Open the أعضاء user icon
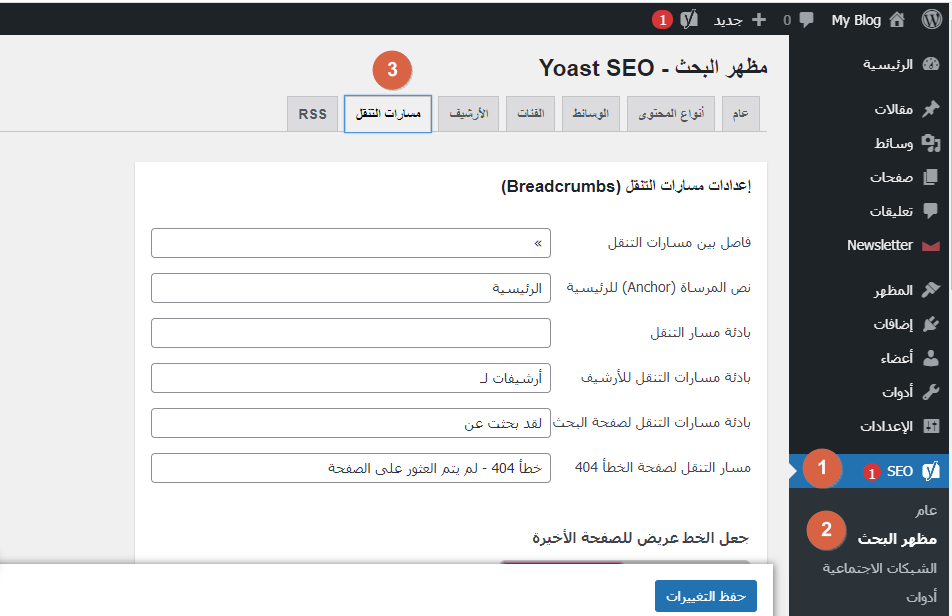 931,358
